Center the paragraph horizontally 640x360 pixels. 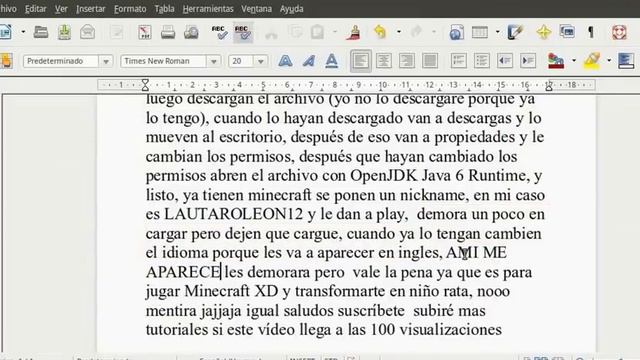coord(384,61)
